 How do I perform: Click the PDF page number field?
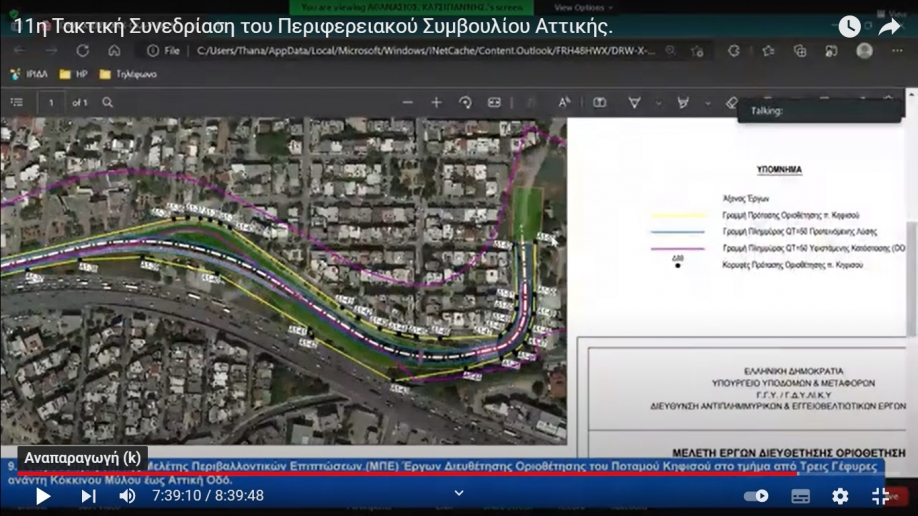tap(51, 102)
